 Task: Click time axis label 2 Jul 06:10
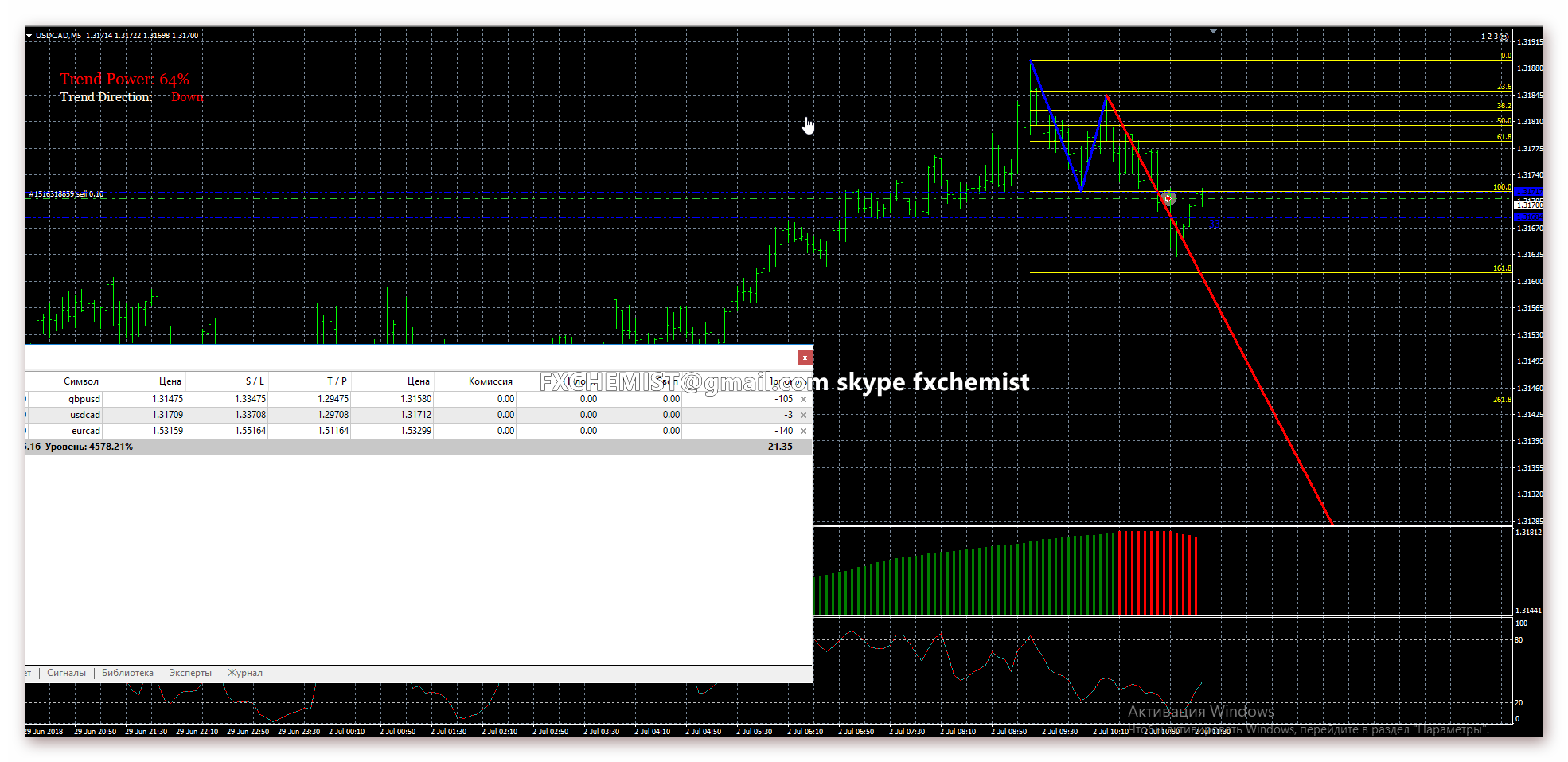point(805,732)
